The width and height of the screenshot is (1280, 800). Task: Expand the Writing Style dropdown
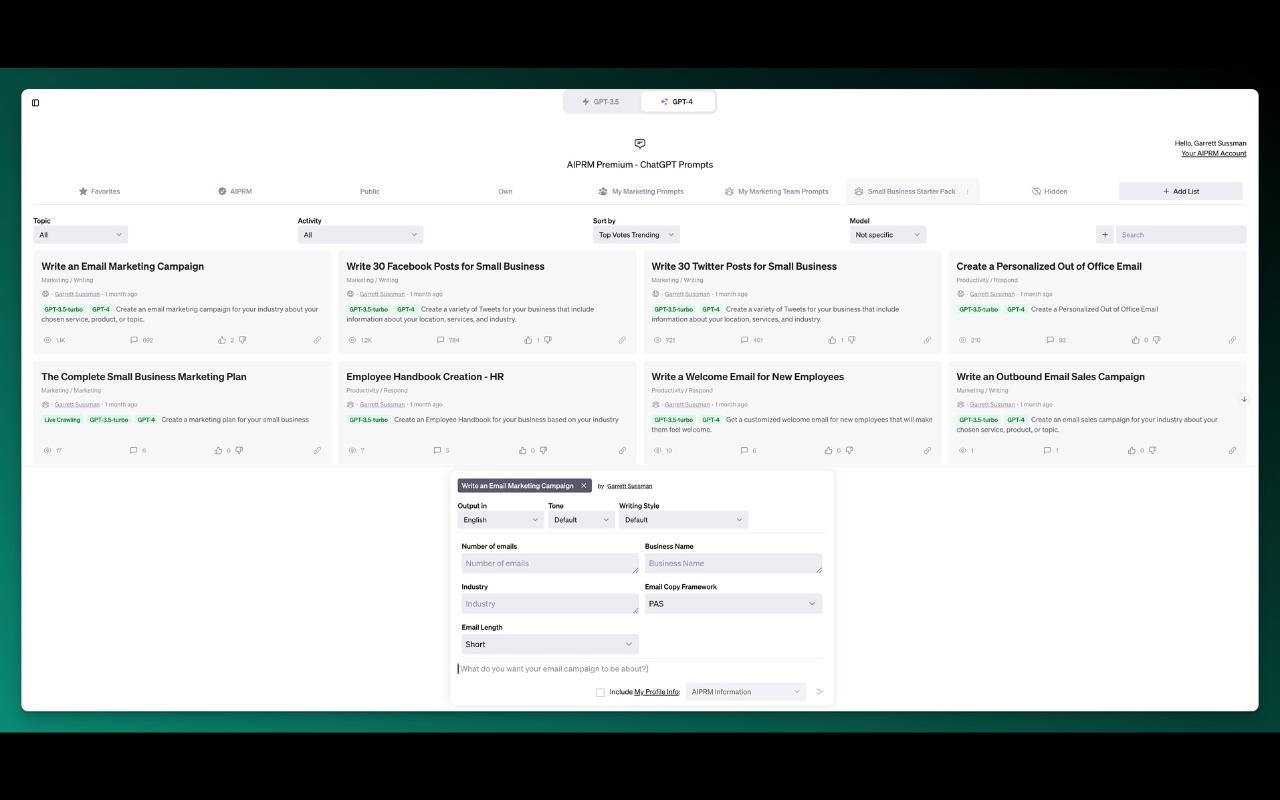[x=683, y=520]
